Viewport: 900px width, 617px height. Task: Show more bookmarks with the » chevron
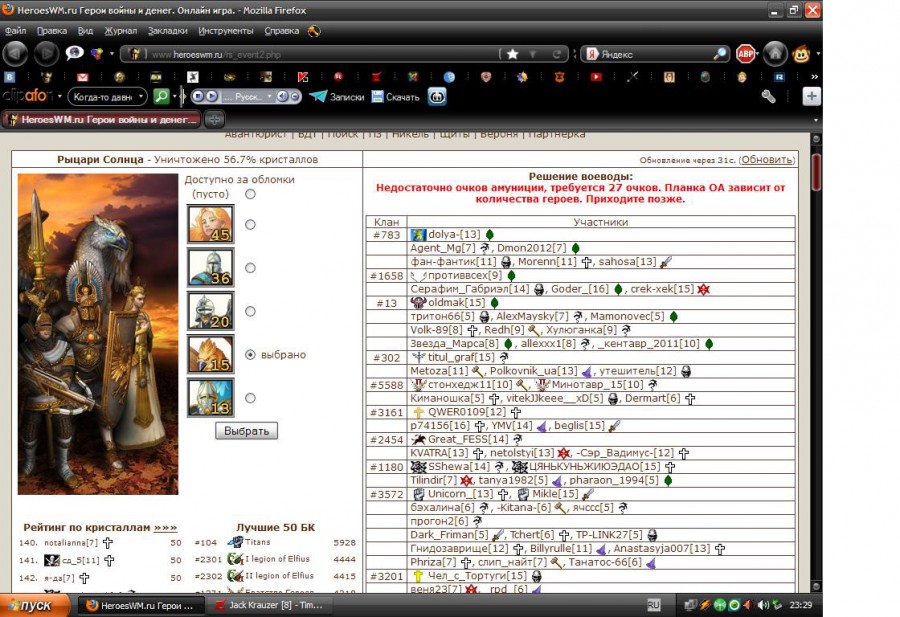tap(814, 76)
